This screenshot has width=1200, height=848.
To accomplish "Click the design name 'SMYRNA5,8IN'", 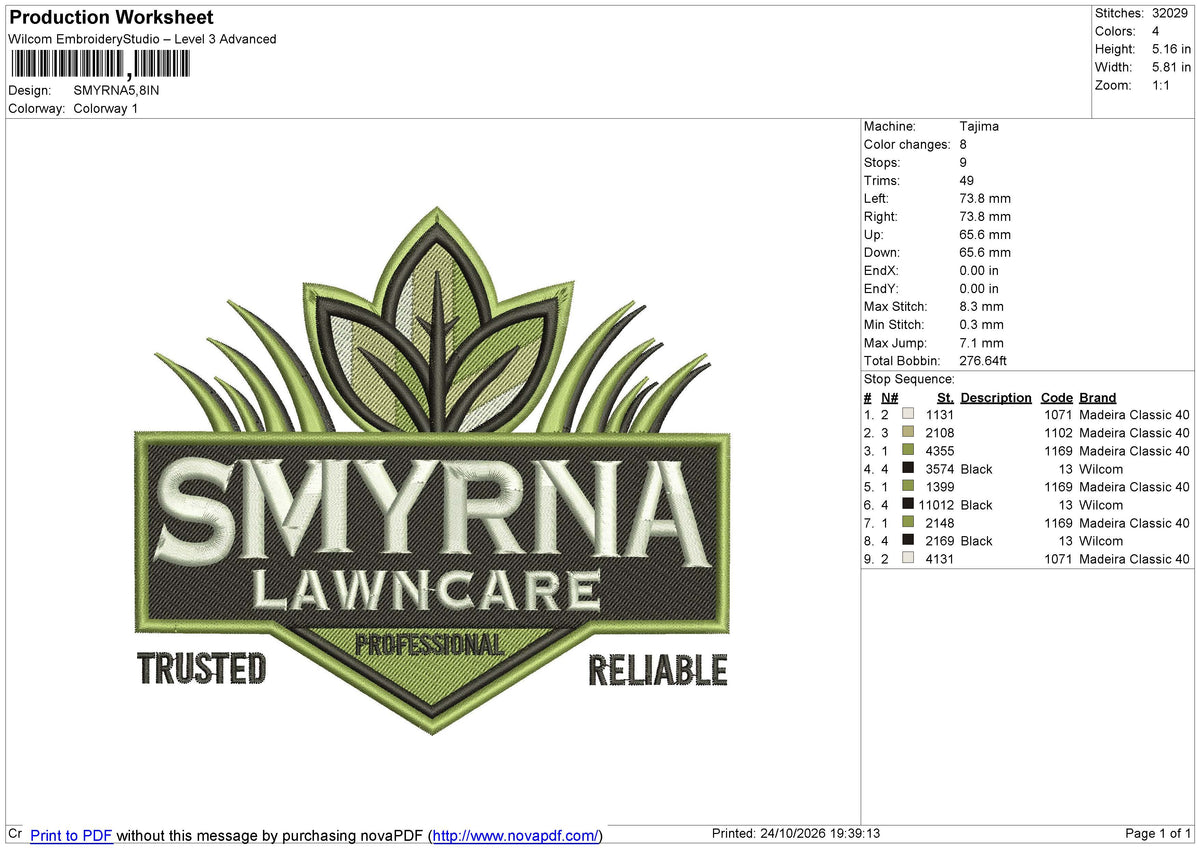I will coord(116,90).
